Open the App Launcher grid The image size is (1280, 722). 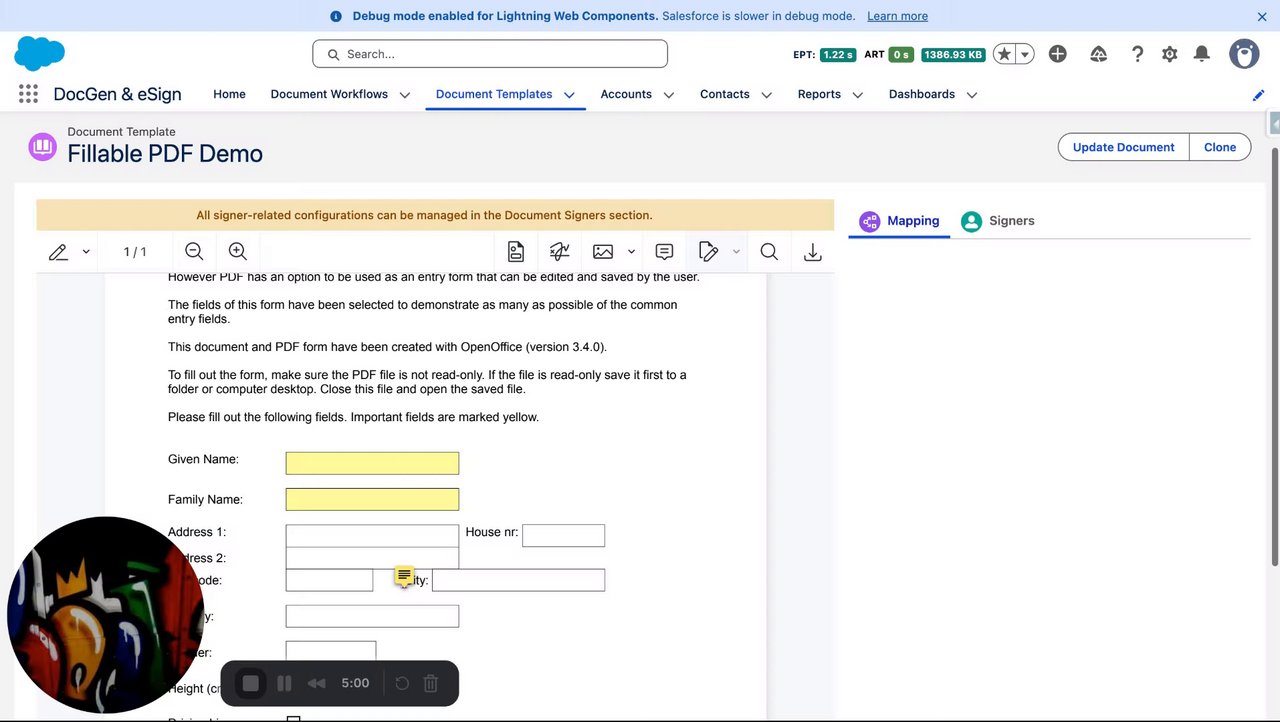(x=28, y=94)
